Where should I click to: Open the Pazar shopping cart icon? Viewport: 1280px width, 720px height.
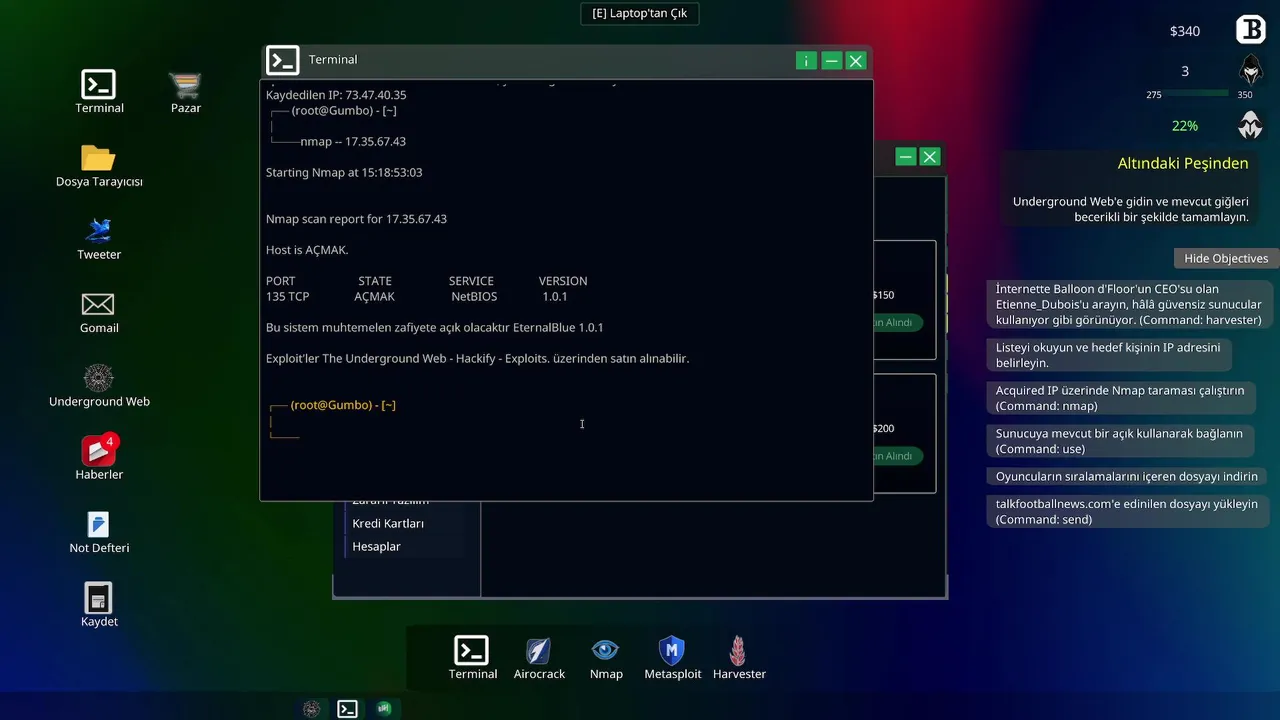click(185, 90)
